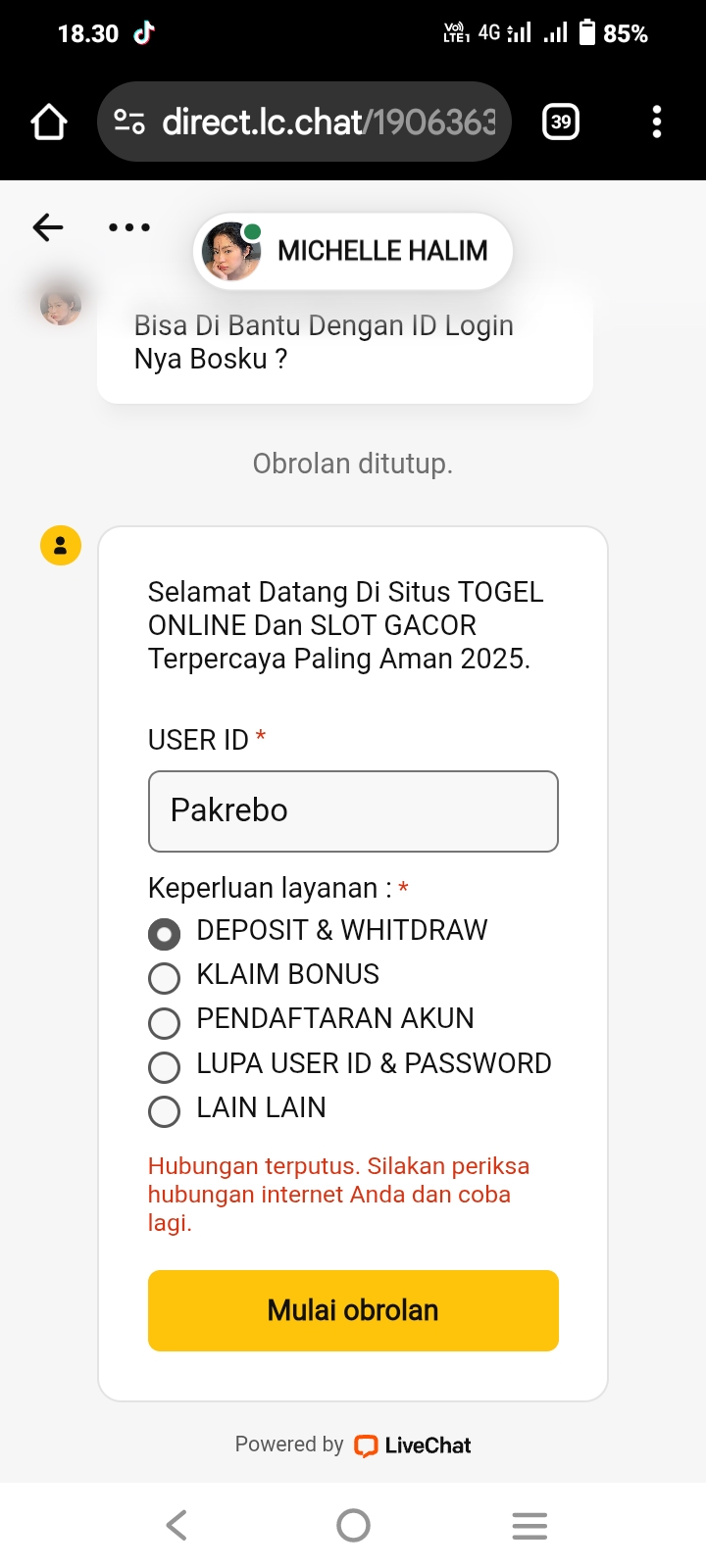Select the KLAIM BONUS radio option
The height and width of the screenshot is (1568, 706).
[x=165, y=978]
